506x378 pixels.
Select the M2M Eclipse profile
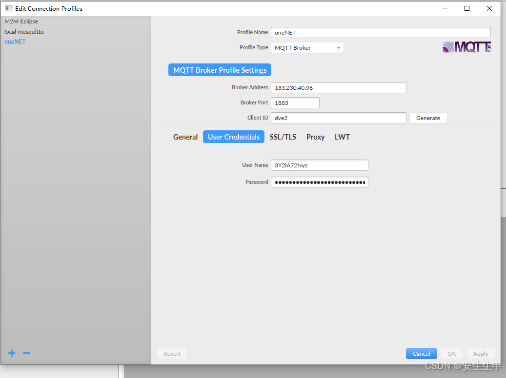pyautogui.click(x=21, y=21)
